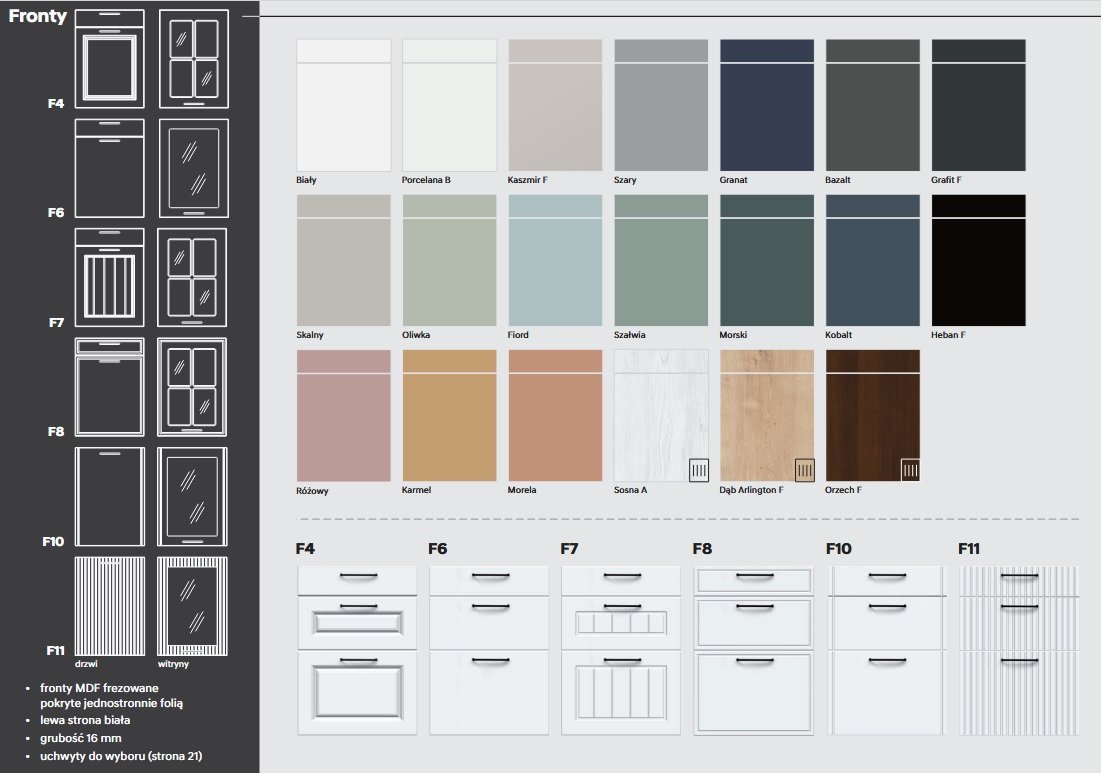Viewport: 1101px width, 773px height.
Task: Click the "uchwyty do wyboru (strona 21)" note
Action: (x=121, y=756)
